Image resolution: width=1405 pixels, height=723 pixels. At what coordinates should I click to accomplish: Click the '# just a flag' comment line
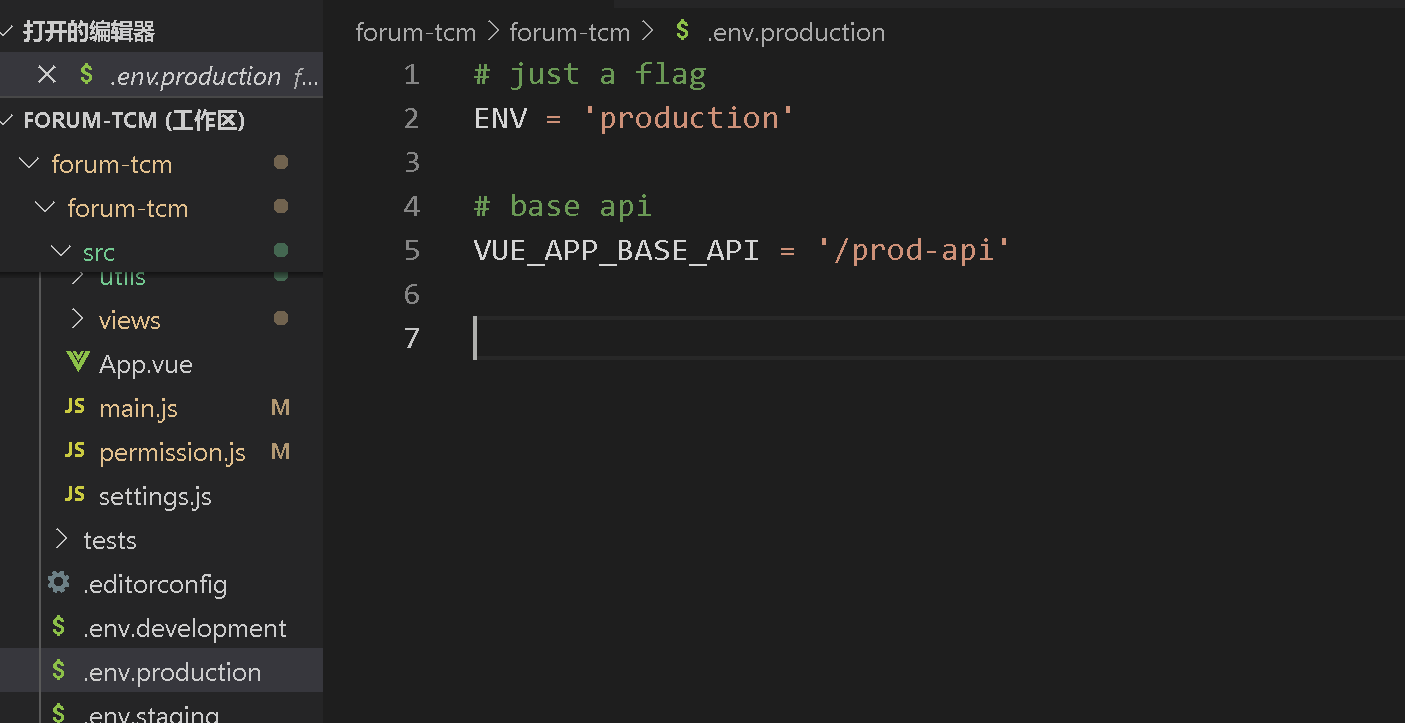click(590, 74)
